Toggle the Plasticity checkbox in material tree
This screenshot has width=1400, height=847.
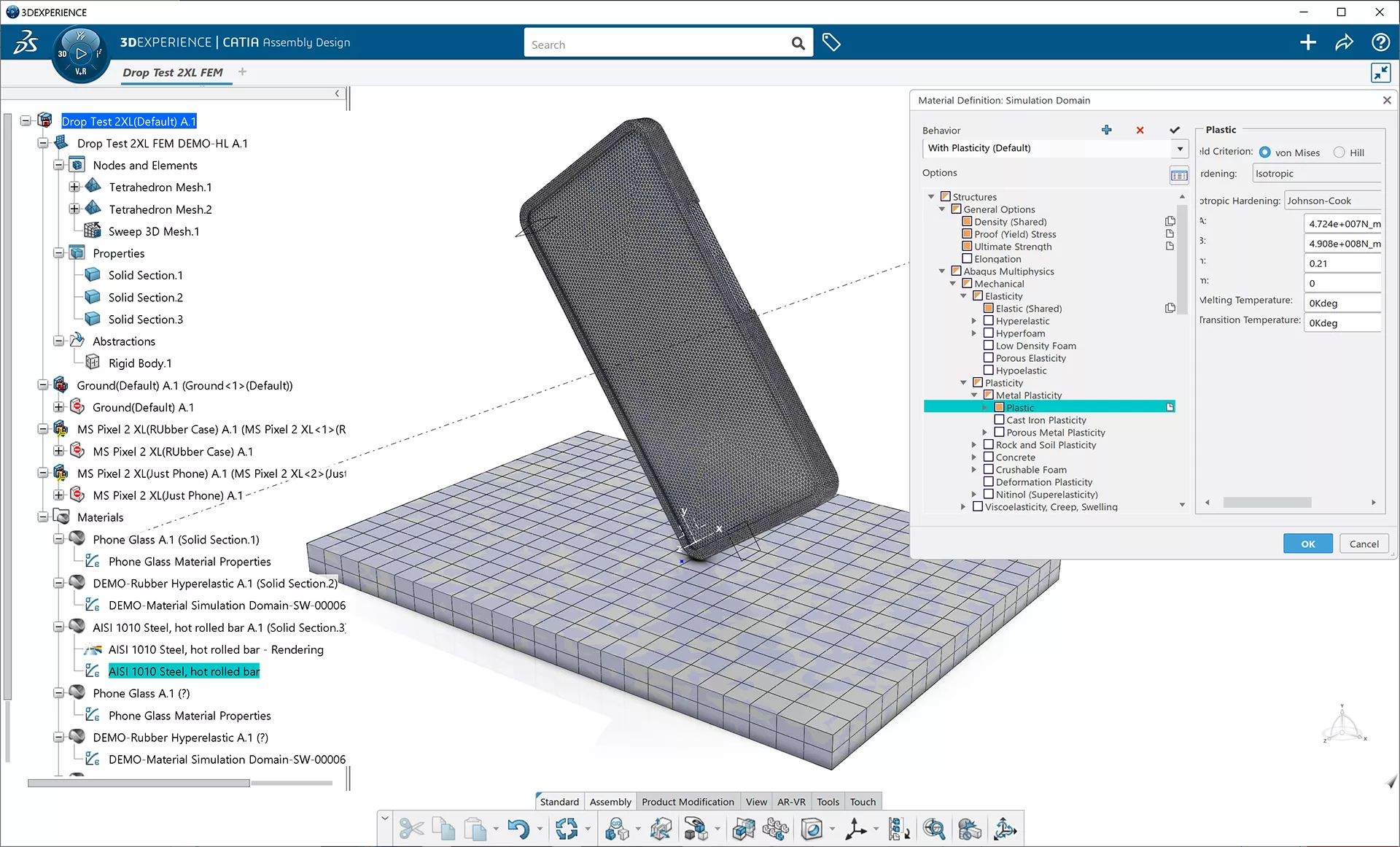pos(977,382)
